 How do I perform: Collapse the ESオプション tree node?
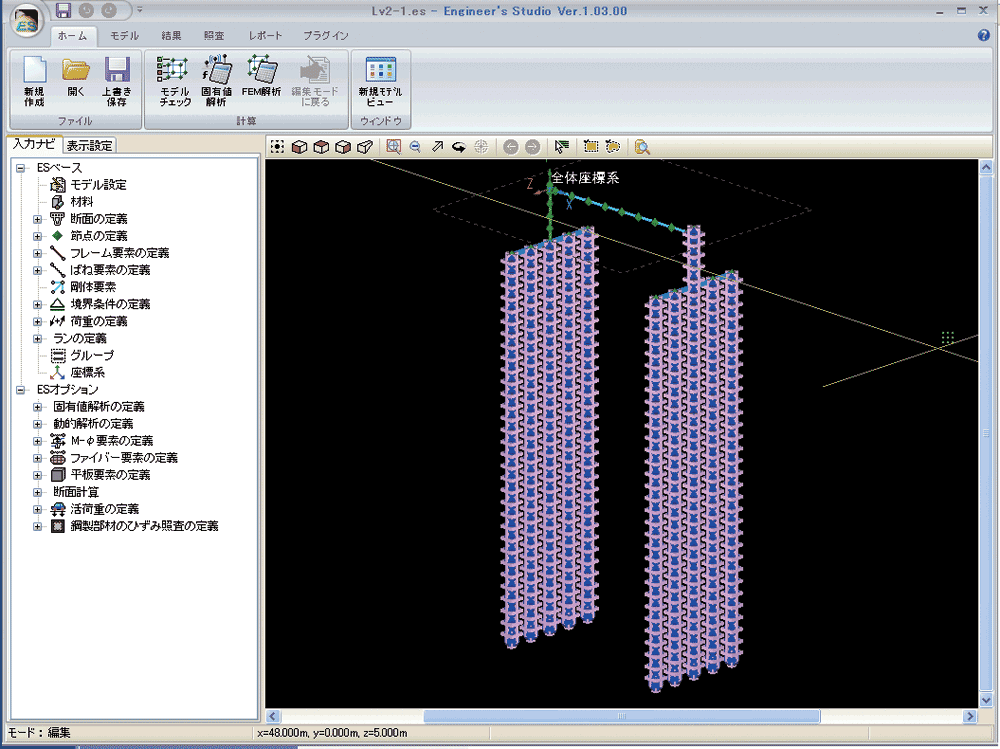click(20, 390)
